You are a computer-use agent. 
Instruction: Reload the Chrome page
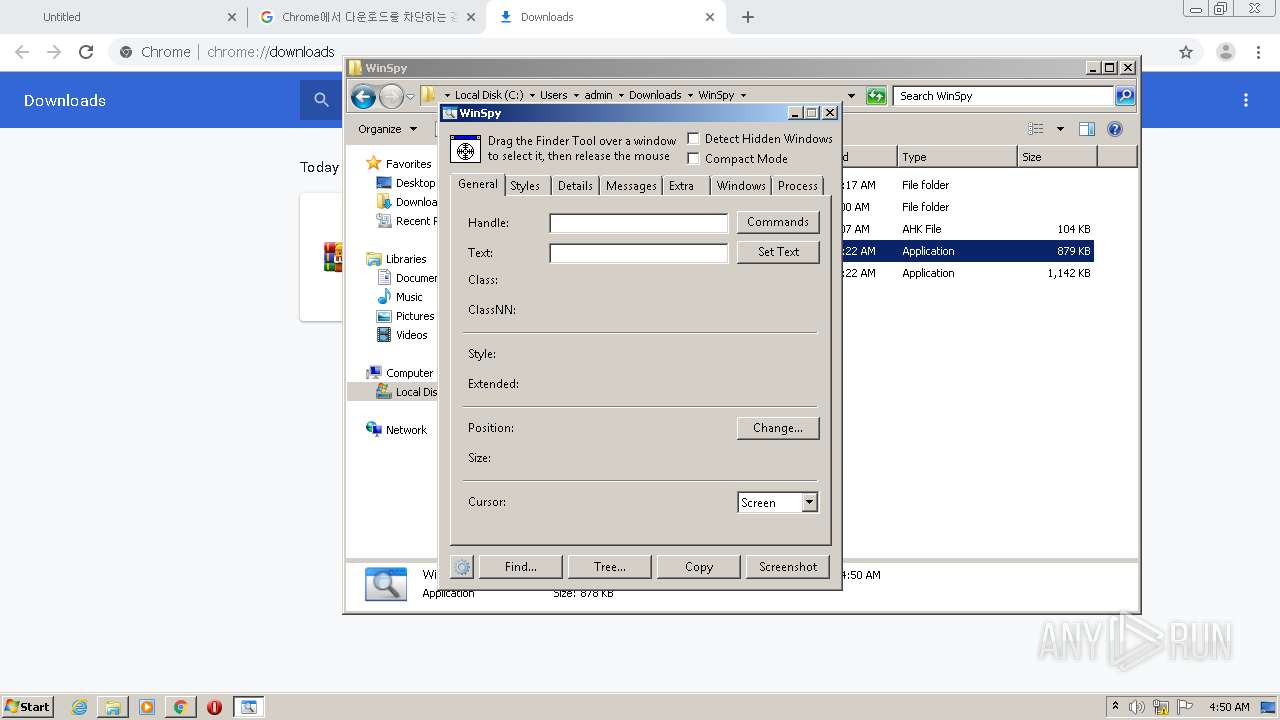(x=86, y=52)
